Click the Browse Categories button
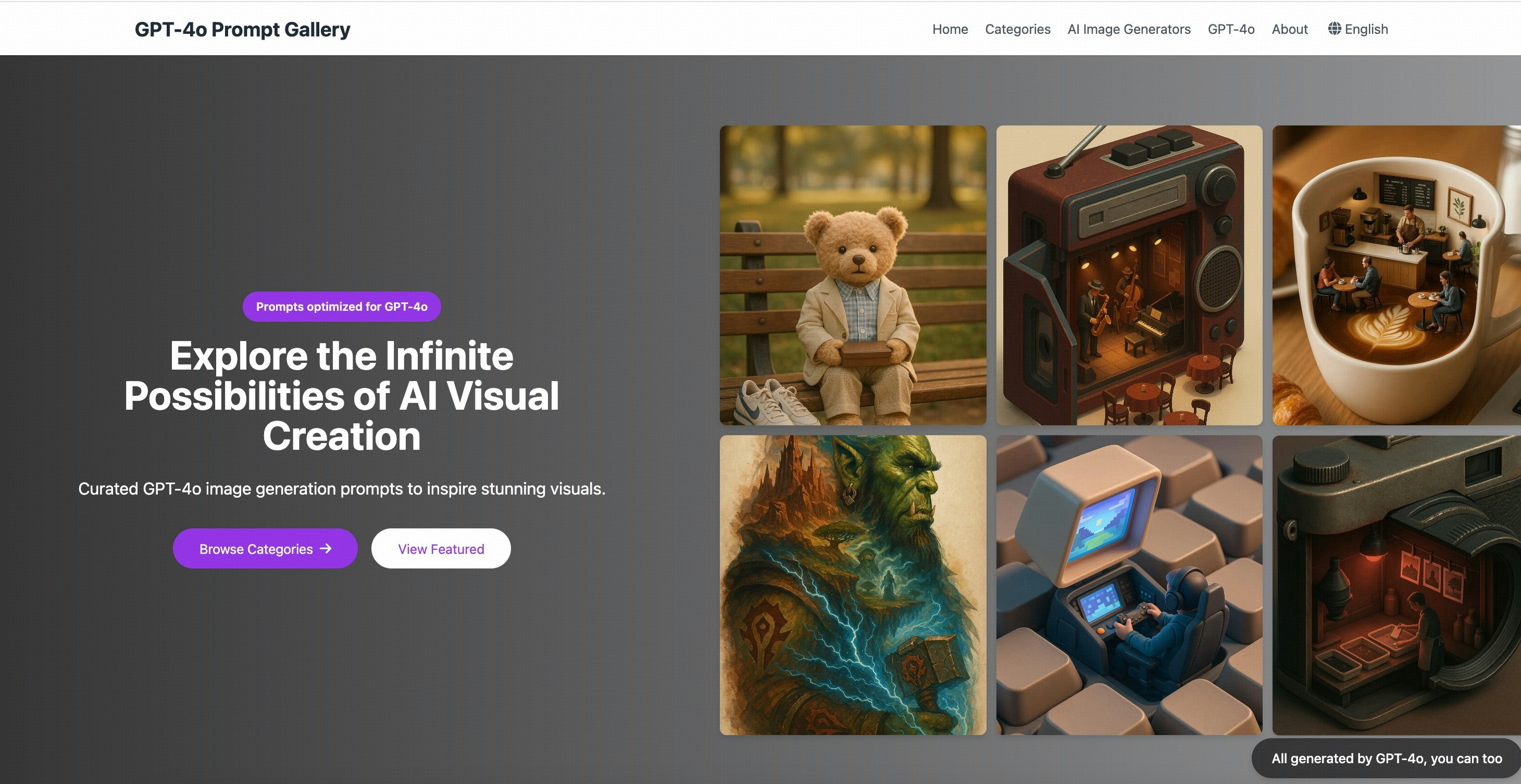Viewport: 1521px width, 784px height. 256,549
